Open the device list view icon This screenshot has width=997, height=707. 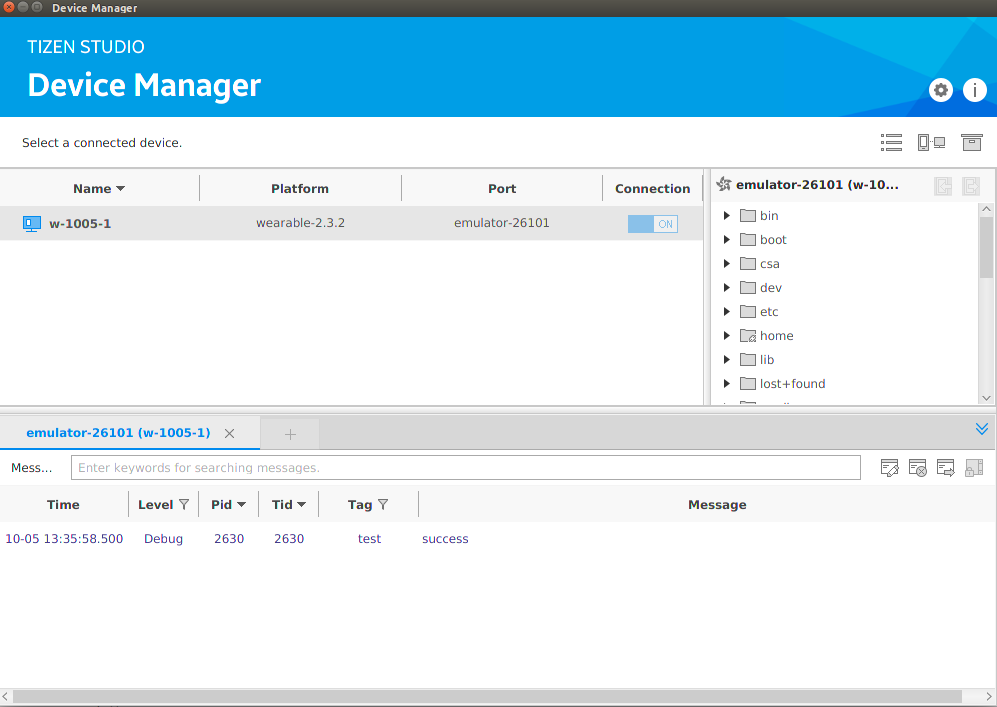(891, 143)
